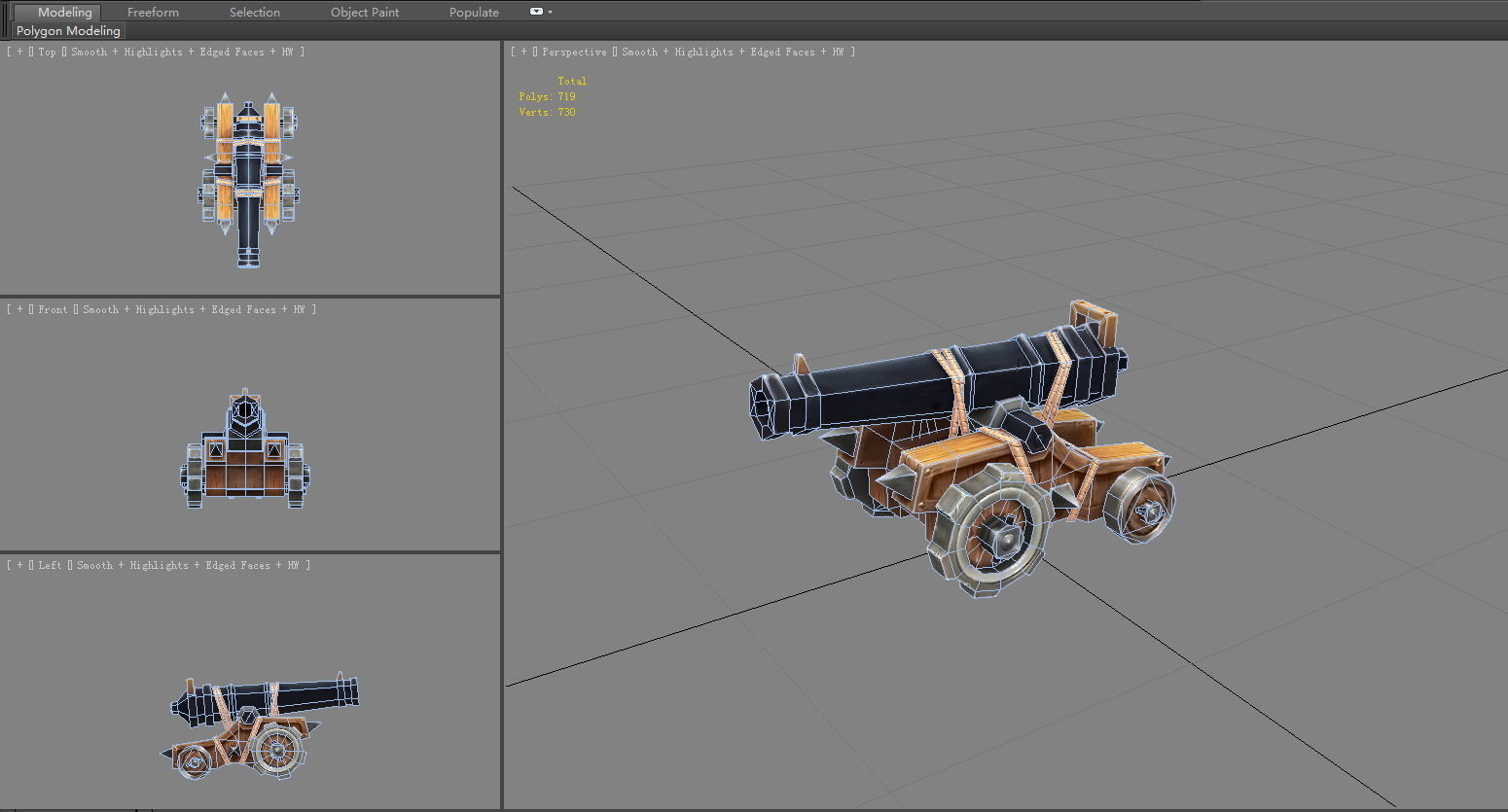
Task: Open the Left viewport view name menu
Action: point(50,565)
